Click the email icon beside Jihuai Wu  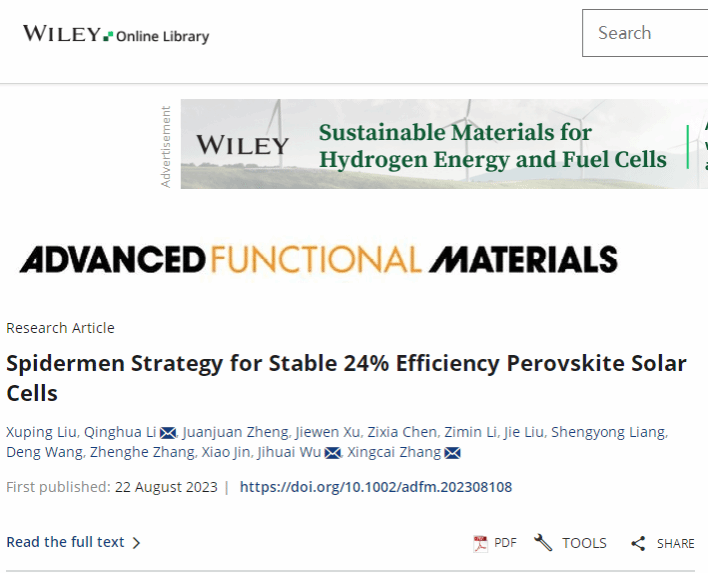coord(332,453)
